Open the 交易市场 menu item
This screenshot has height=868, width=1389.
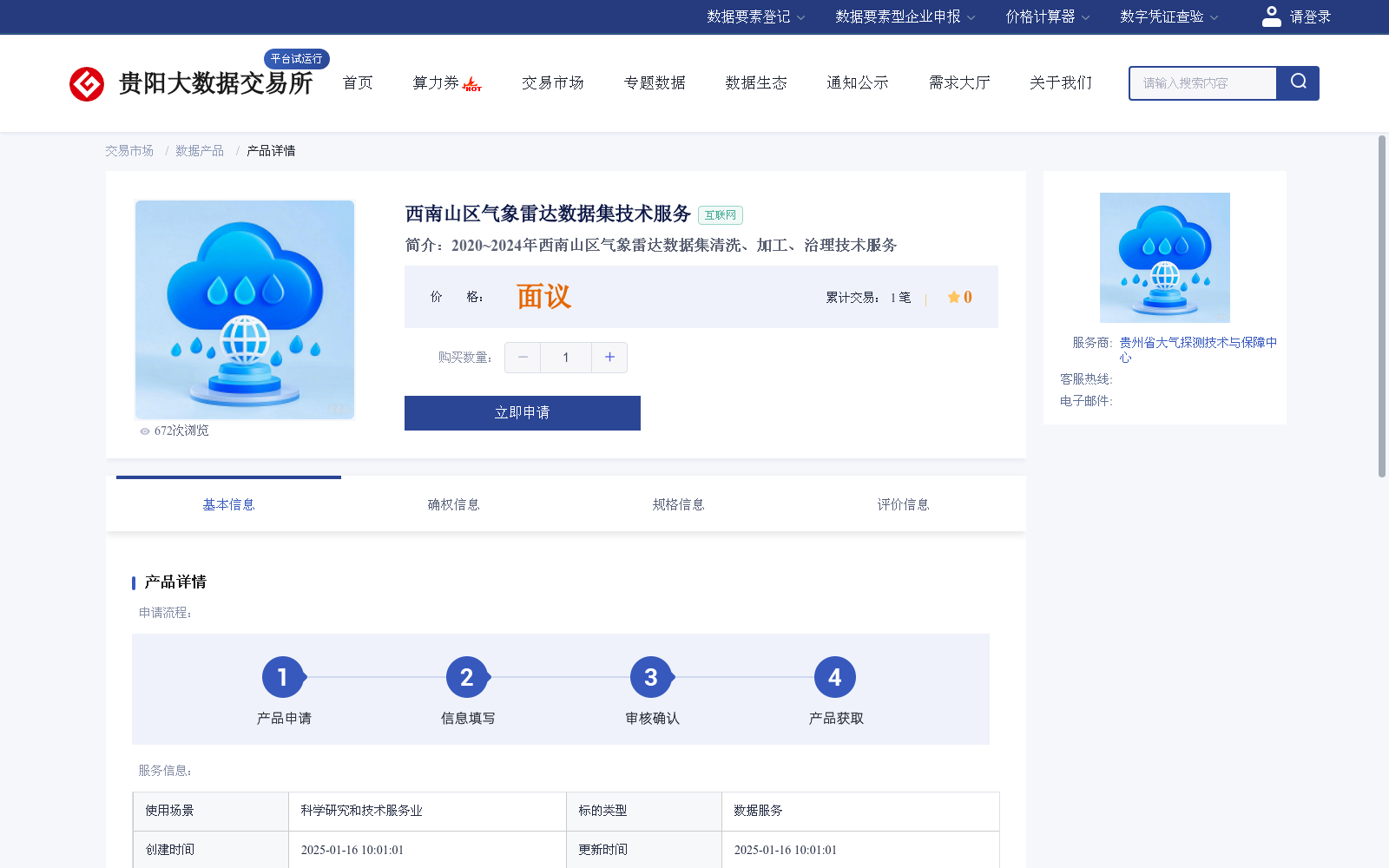pos(553,82)
